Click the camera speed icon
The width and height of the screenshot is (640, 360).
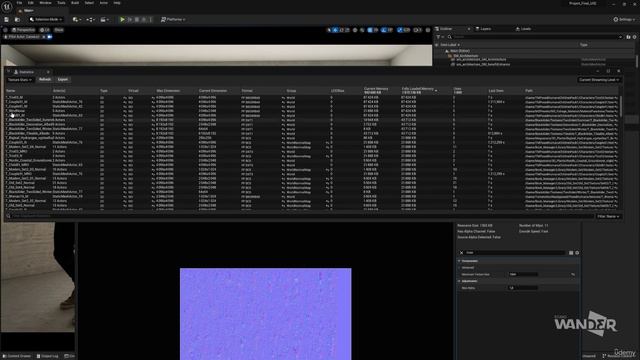pos(417,30)
